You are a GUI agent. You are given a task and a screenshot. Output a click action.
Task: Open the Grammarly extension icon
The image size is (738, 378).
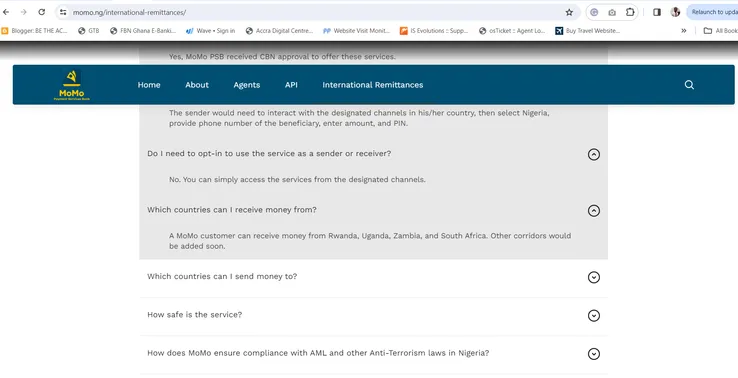pyautogui.click(x=594, y=12)
